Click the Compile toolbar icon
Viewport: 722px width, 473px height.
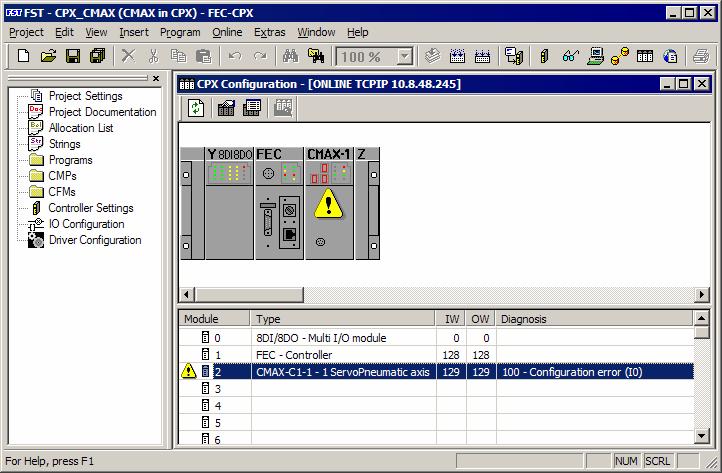[432, 56]
